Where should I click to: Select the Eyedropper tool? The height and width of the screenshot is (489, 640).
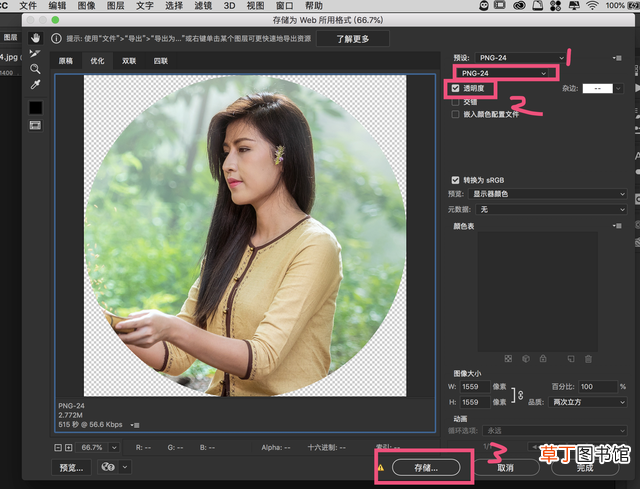coord(36,84)
